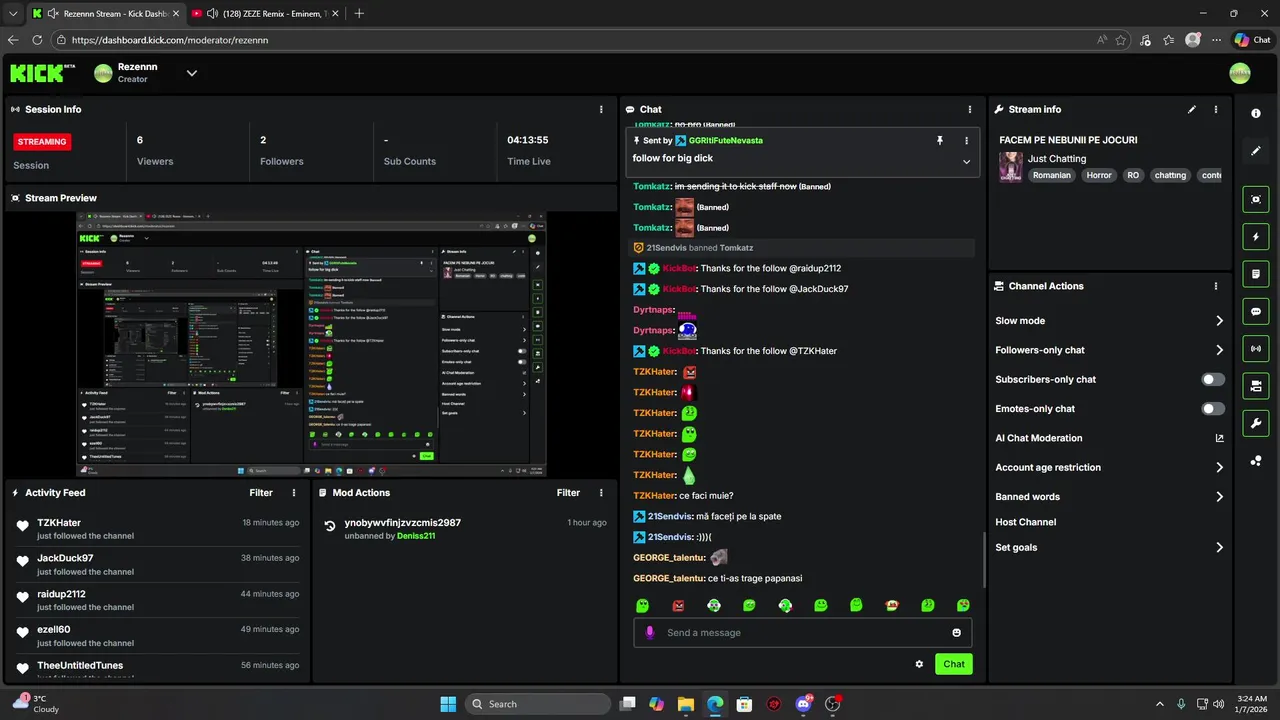
Task: Open the Session Info three-dot menu
Action: [601, 109]
